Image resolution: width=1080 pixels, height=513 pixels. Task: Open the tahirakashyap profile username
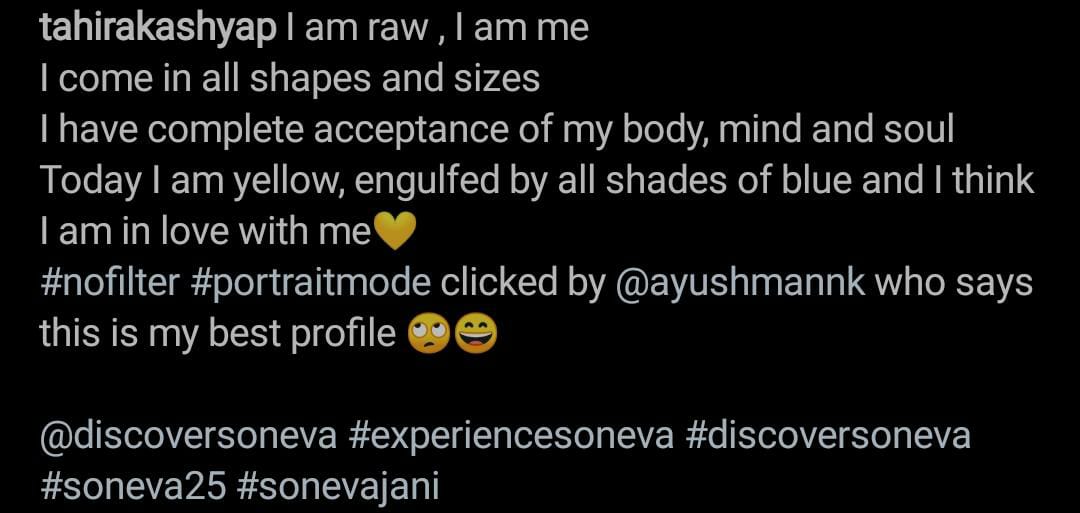(158, 30)
